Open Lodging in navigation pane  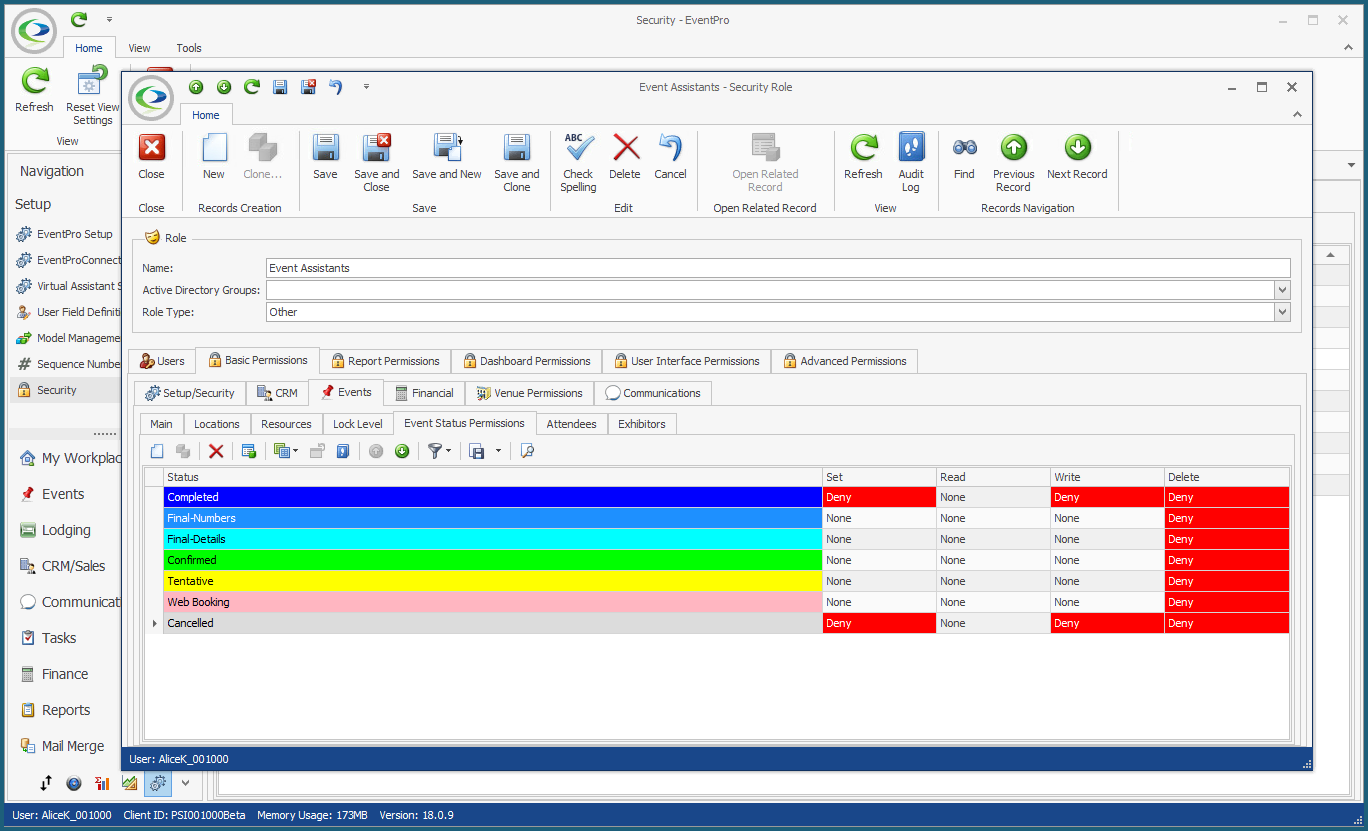[66, 530]
